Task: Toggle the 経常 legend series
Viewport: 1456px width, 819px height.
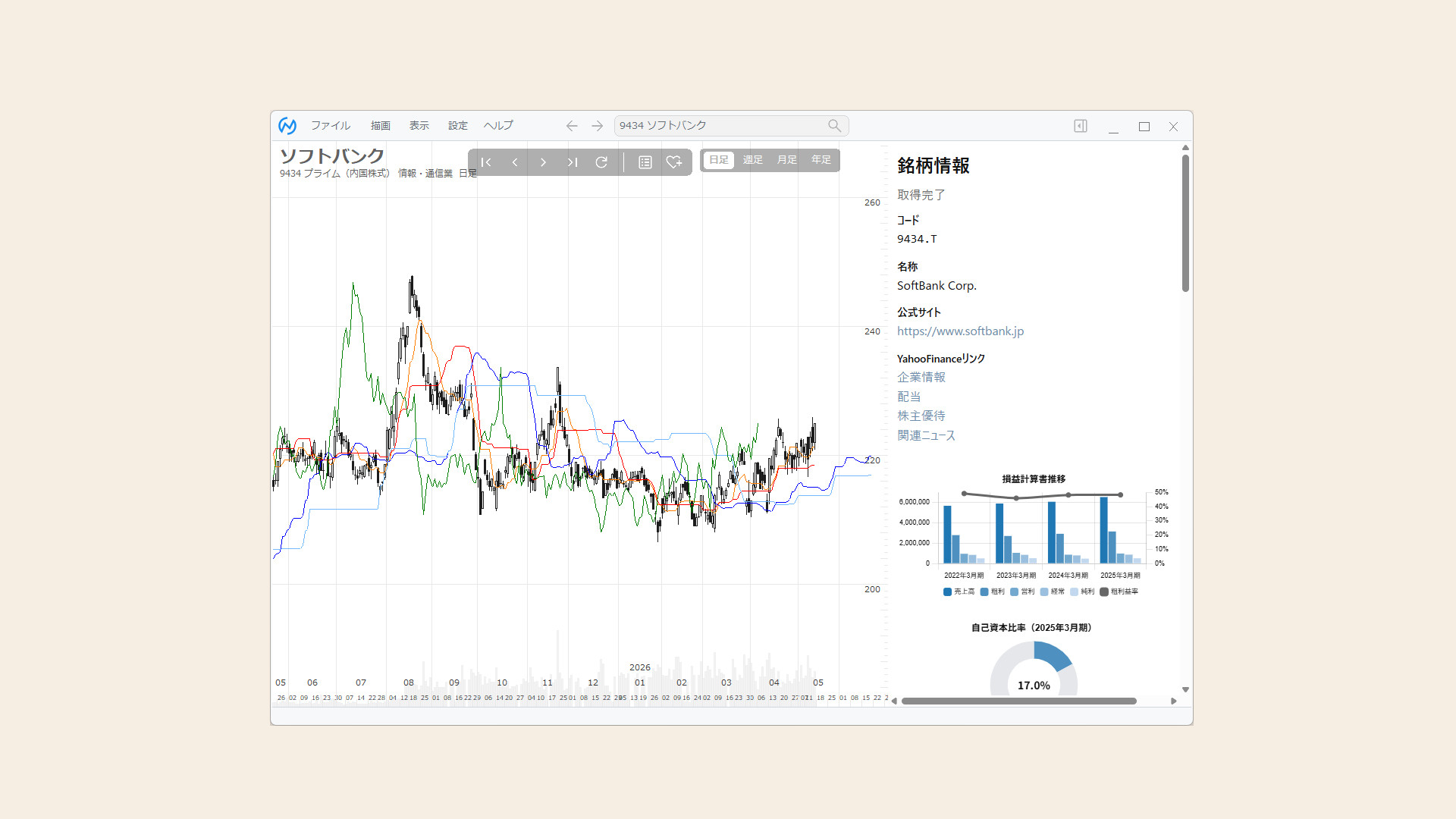Action: pyautogui.click(x=1053, y=591)
